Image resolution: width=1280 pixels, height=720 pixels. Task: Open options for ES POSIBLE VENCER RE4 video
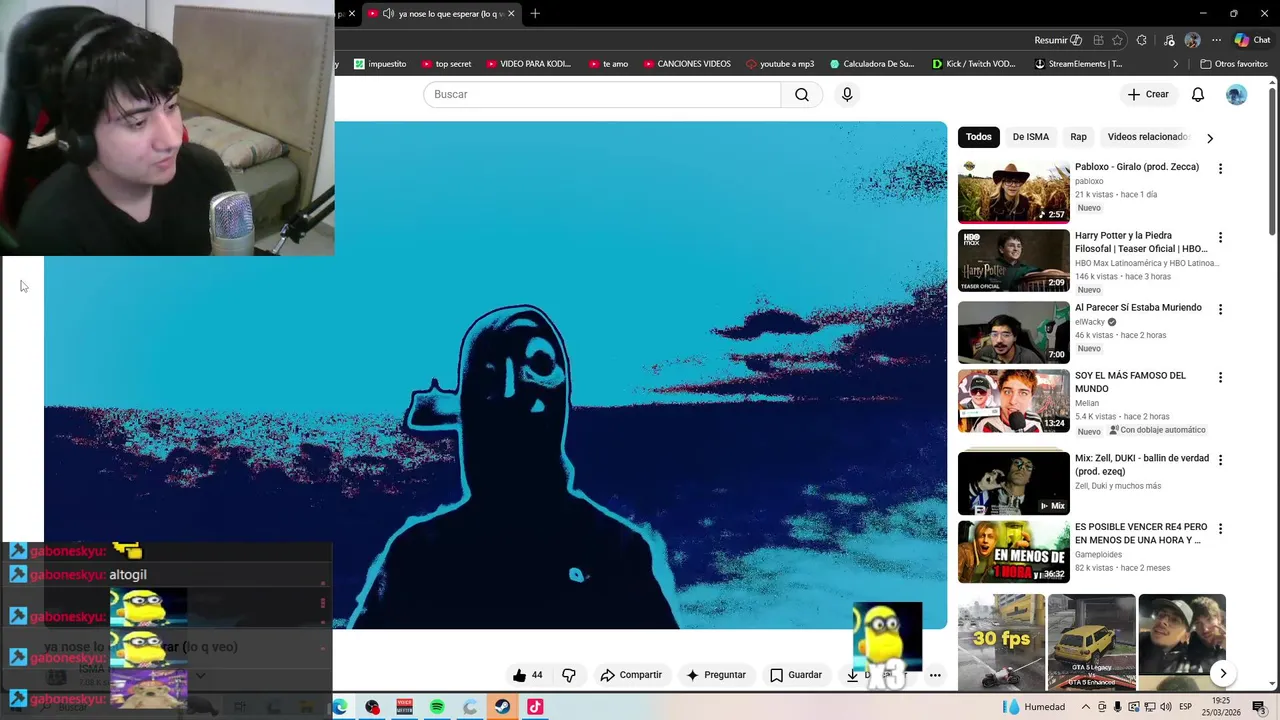1220,529
